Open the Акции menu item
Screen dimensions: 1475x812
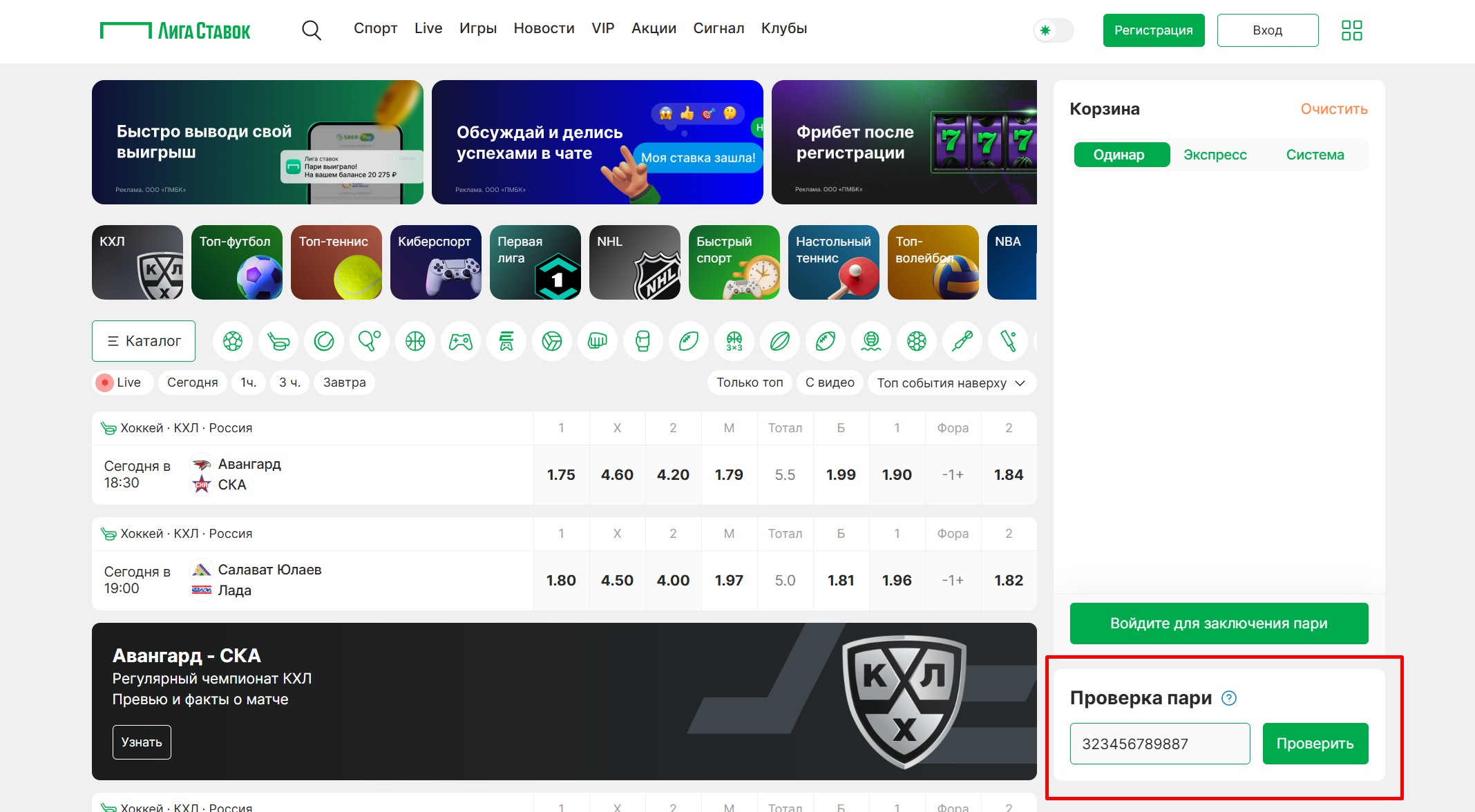pos(654,28)
